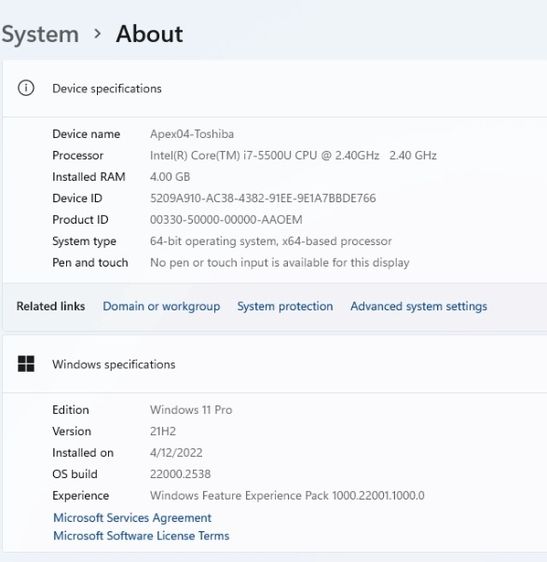Select Windows Feature Experience Pack value
Image resolution: width=547 pixels, height=562 pixels.
[287, 496]
